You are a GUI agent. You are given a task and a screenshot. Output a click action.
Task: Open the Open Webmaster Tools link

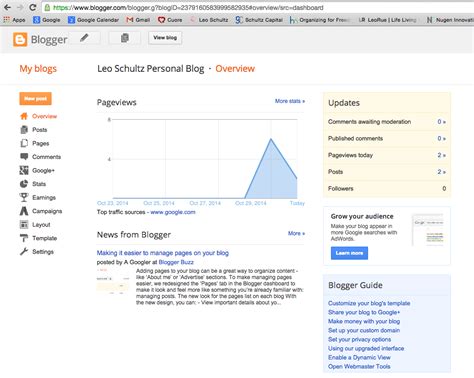(x=359, y=366)
